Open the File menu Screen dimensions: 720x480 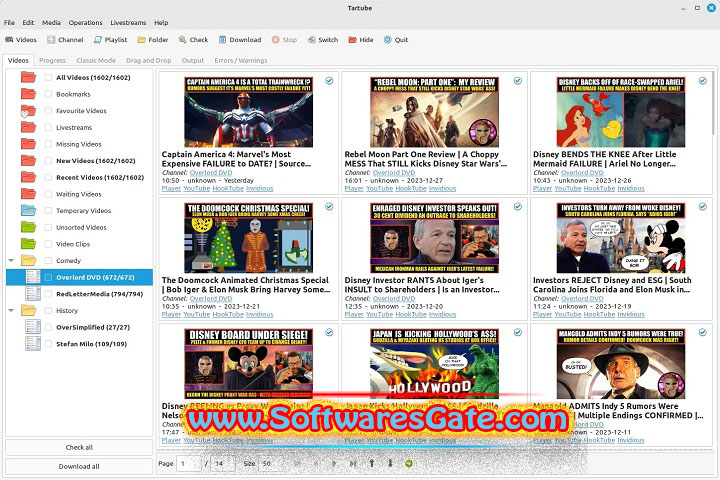tap(9, 23)
